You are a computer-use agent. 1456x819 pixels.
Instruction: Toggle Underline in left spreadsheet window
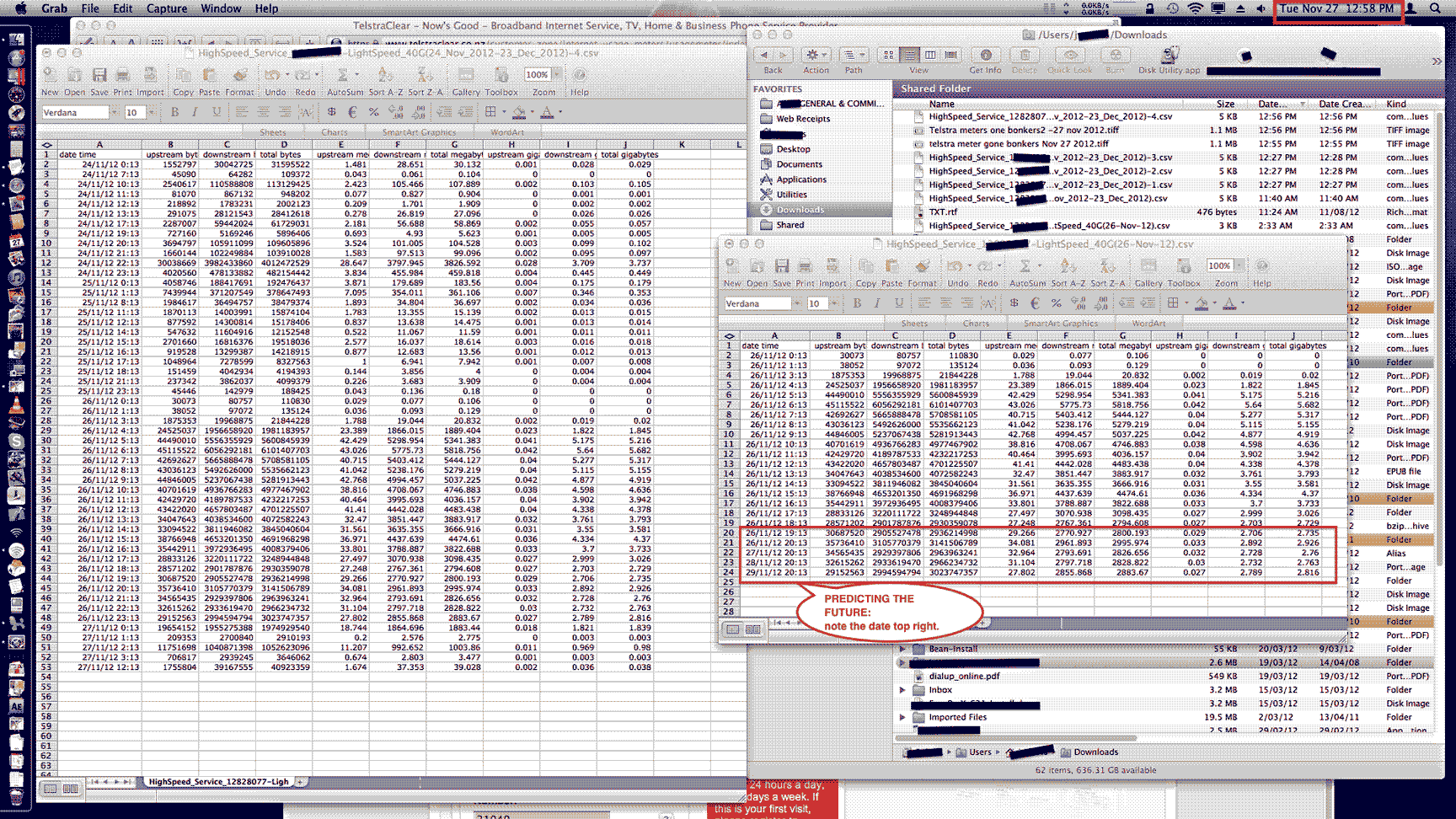(217, 112)
